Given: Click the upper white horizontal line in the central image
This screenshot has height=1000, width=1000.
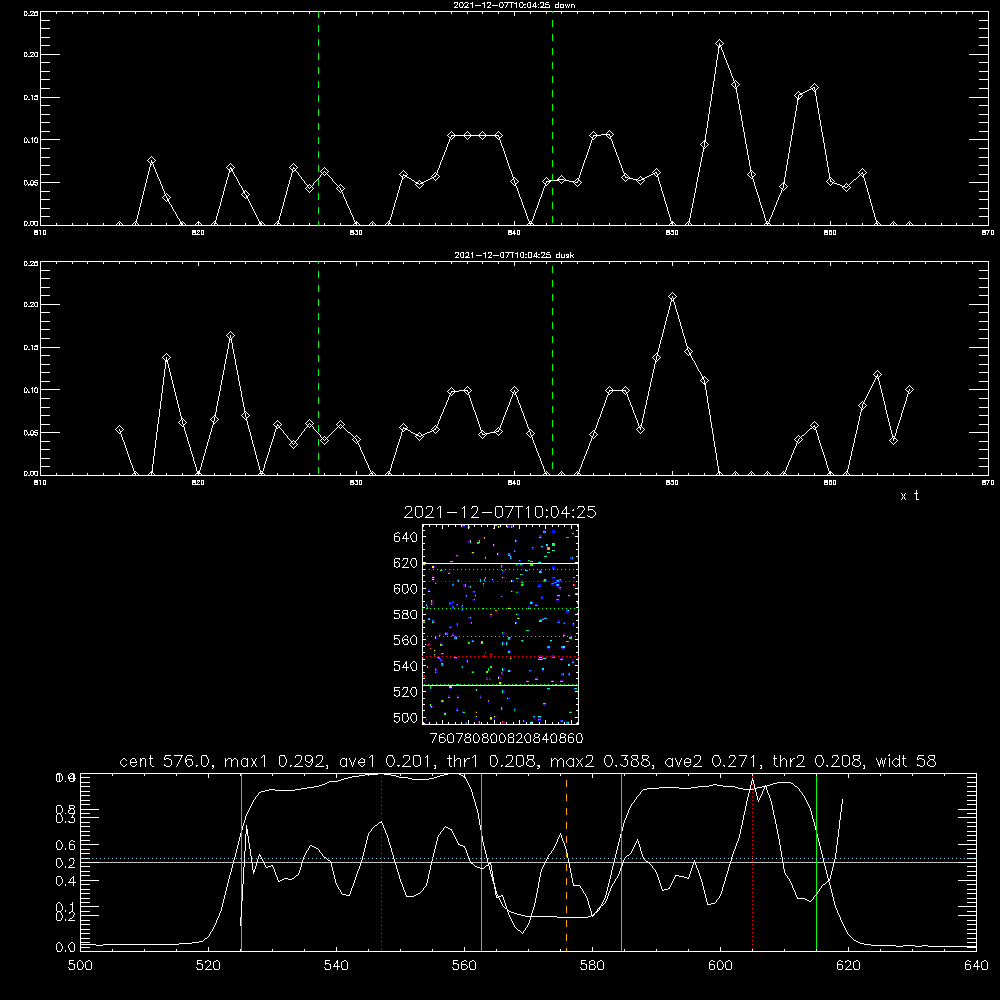Looking at the screenshot, I should 500,564.
